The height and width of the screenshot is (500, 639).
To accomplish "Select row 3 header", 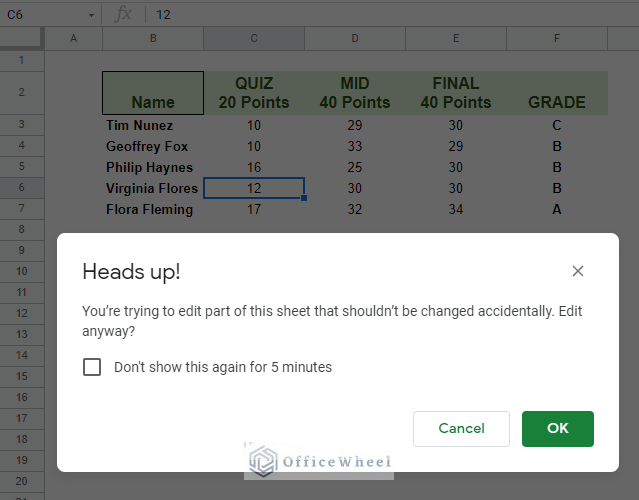I will click(22, 124).
